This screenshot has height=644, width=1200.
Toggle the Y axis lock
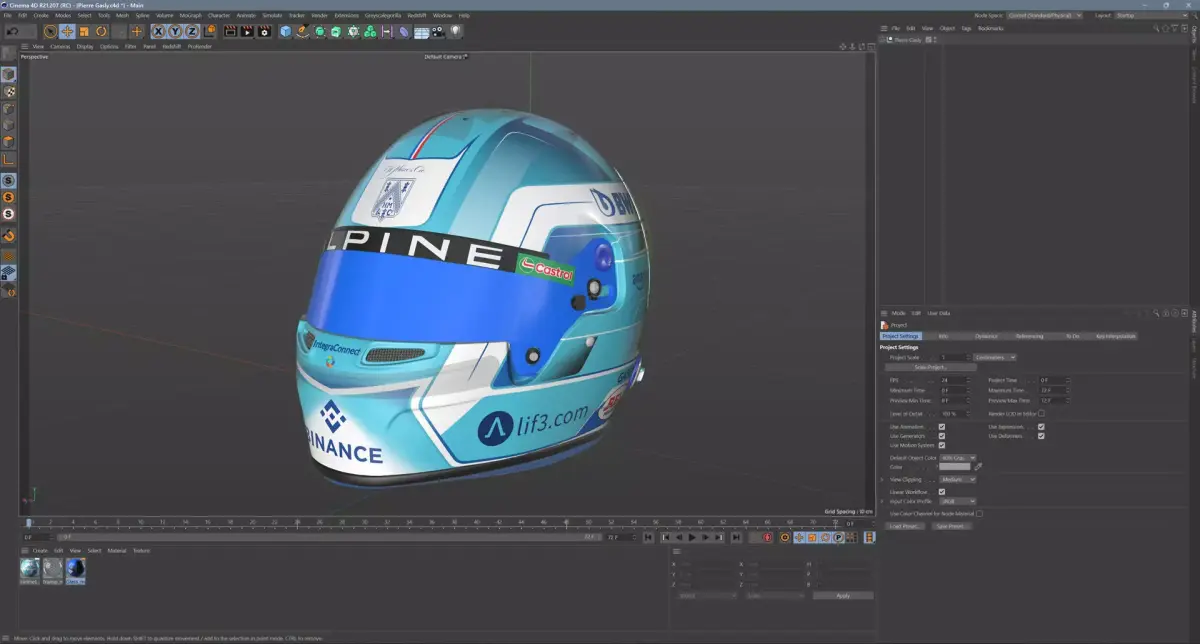175,31
